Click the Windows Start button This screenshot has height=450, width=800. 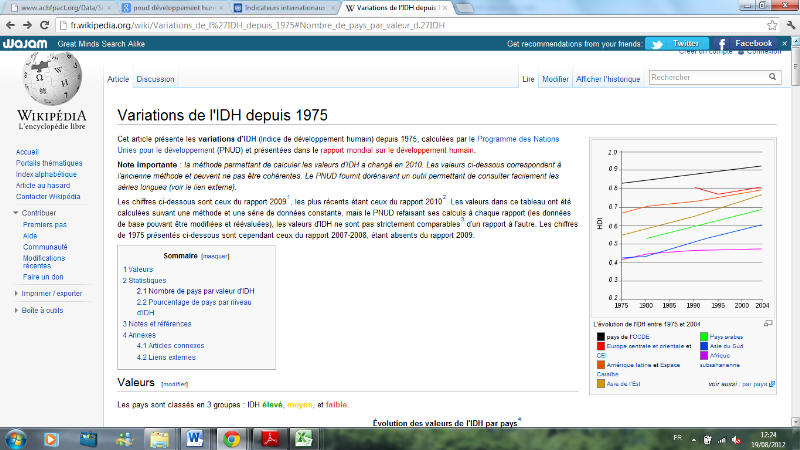point(17,437)
